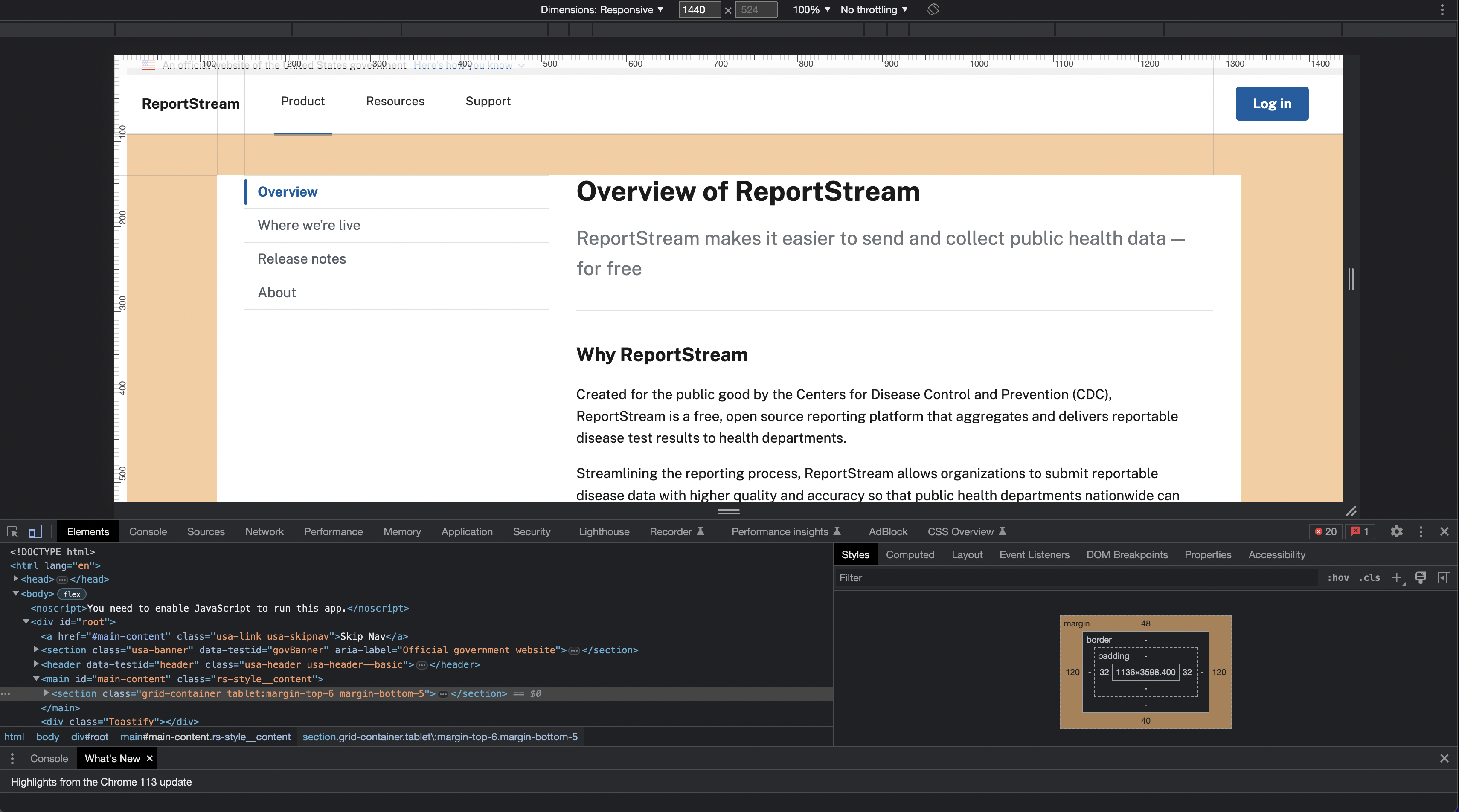1459x812 pixels.
Task: Select the inspect element cursor tool
Action: 12,532
